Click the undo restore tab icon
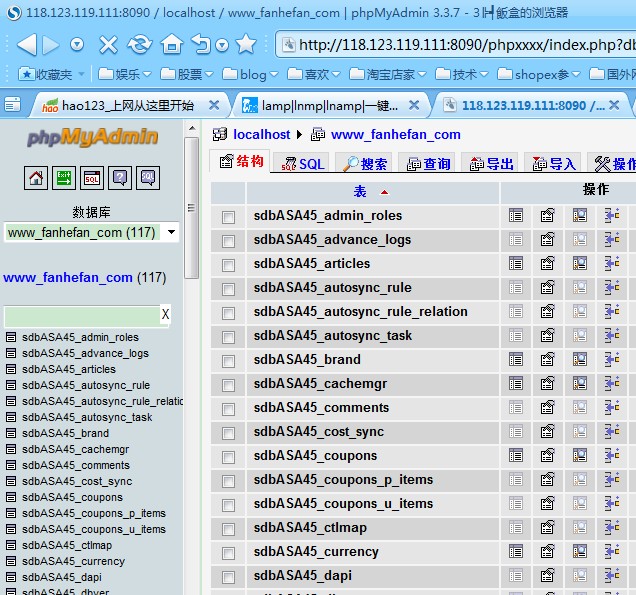 point(201,44)
